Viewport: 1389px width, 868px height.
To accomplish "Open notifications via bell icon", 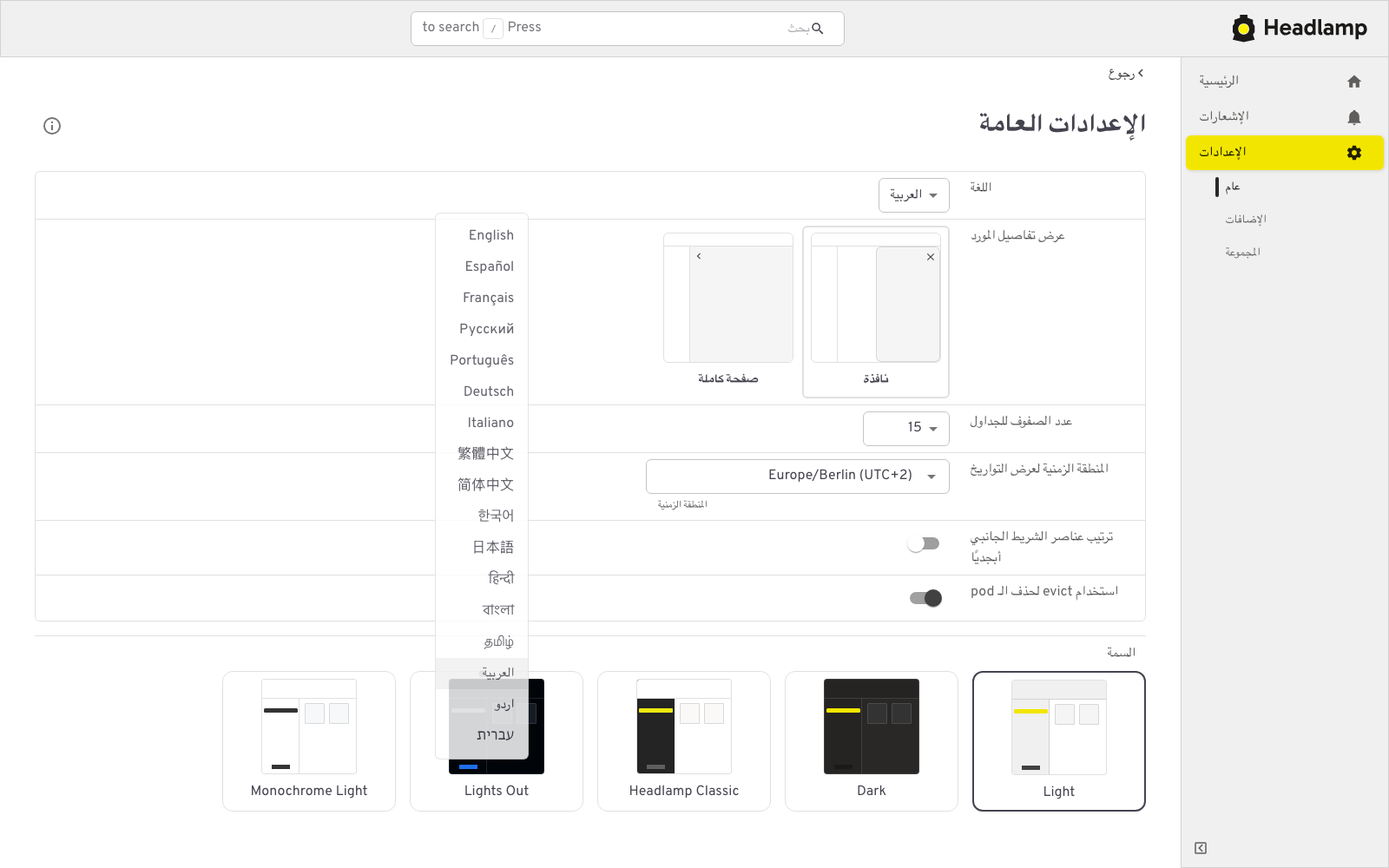I will [x=1353, y=117].
